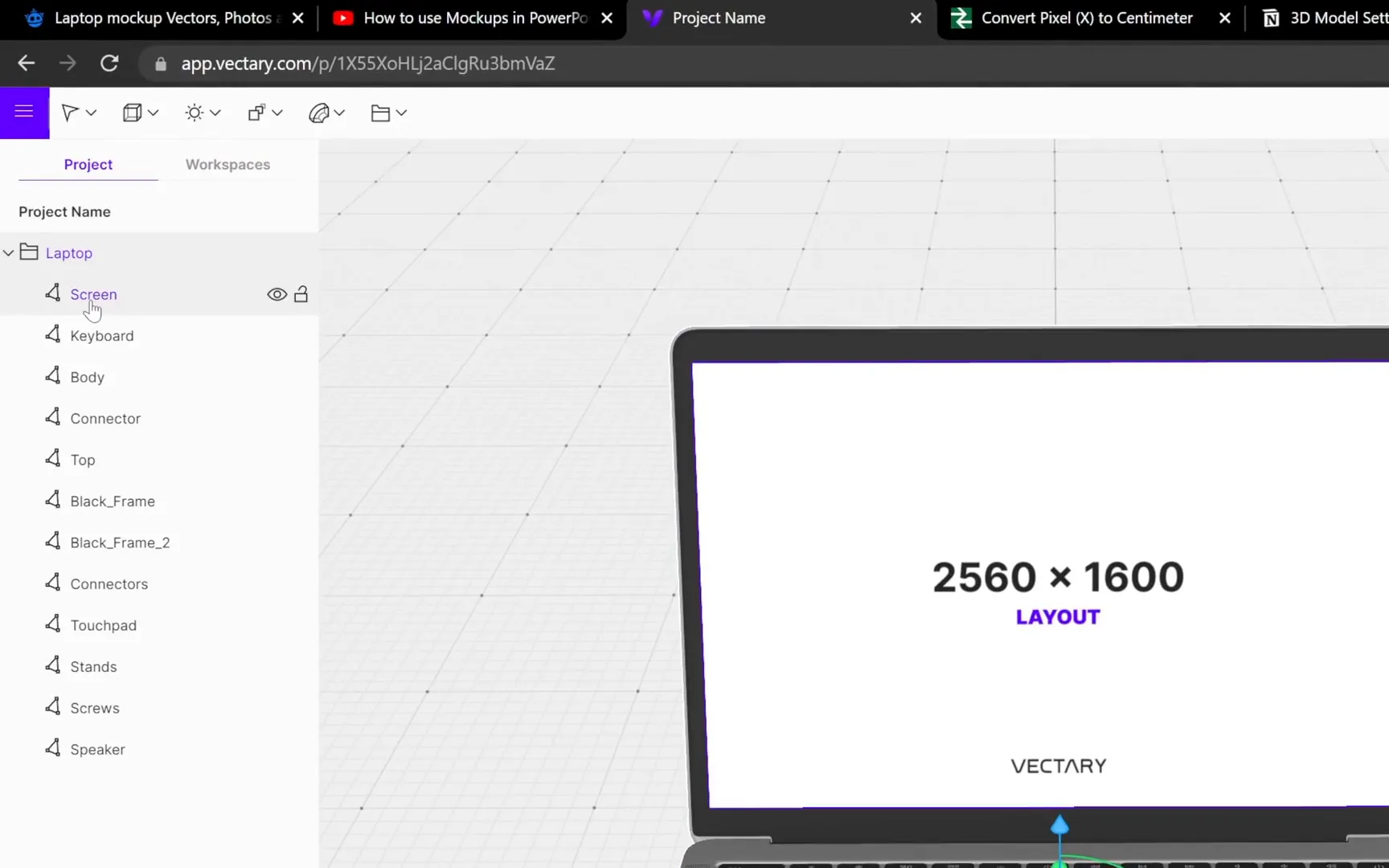Click the mesh icon beside Connectors
Image resolution: width=1389 pixels, height=868 pixels.
pos(53,583)
